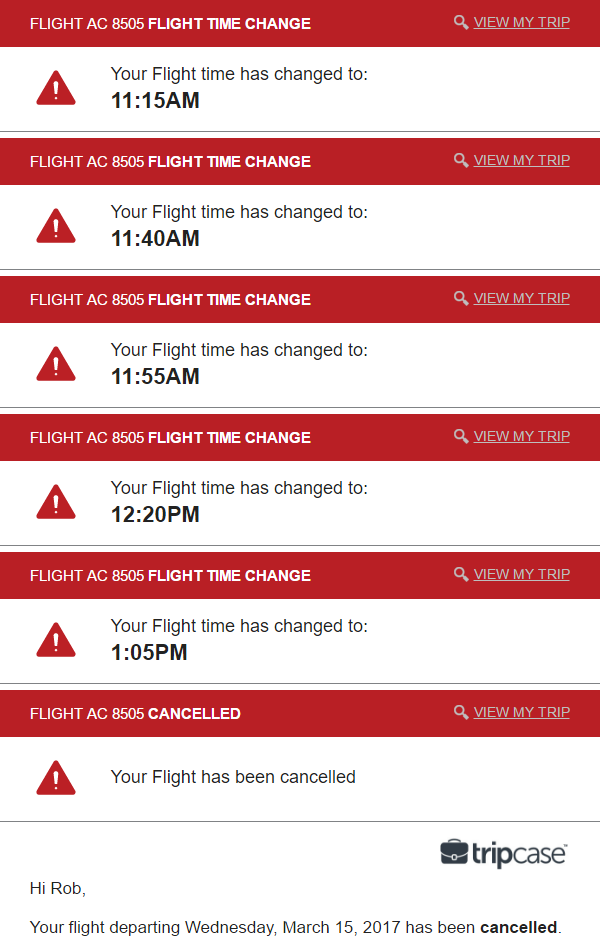Click the 1:05PM flight time text

coord(149,653)
